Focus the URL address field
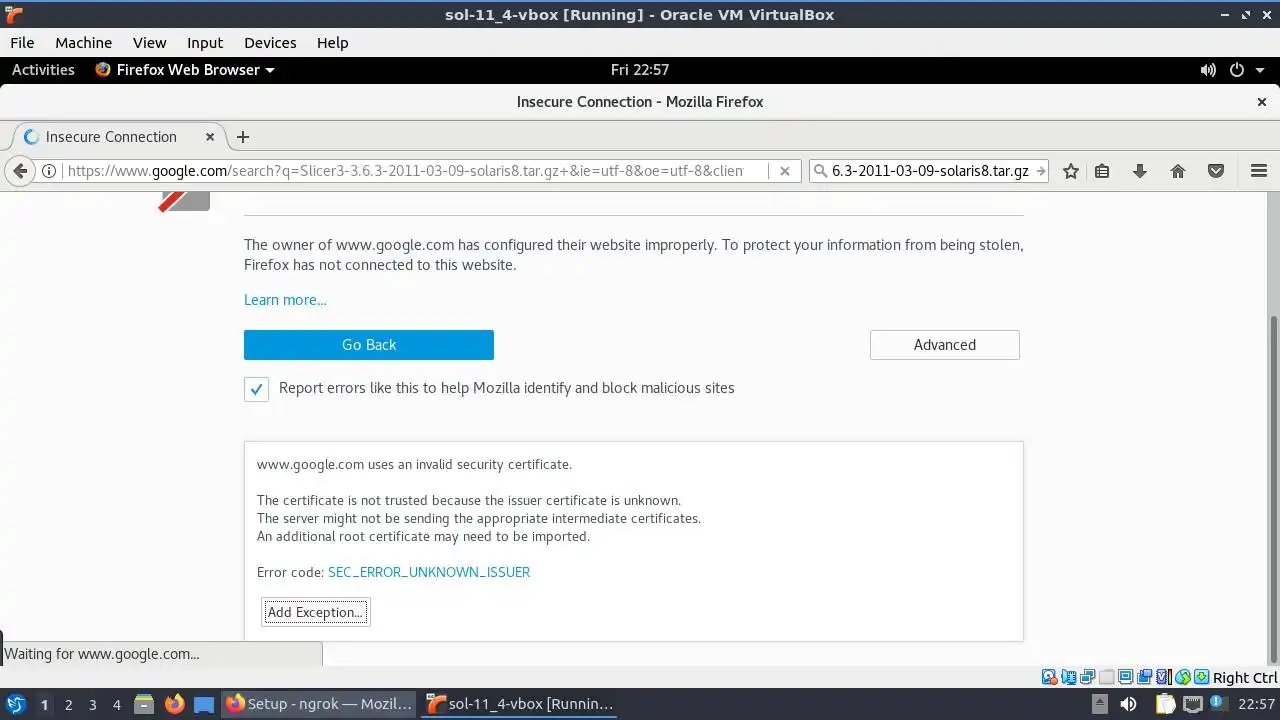 (405, 171)
